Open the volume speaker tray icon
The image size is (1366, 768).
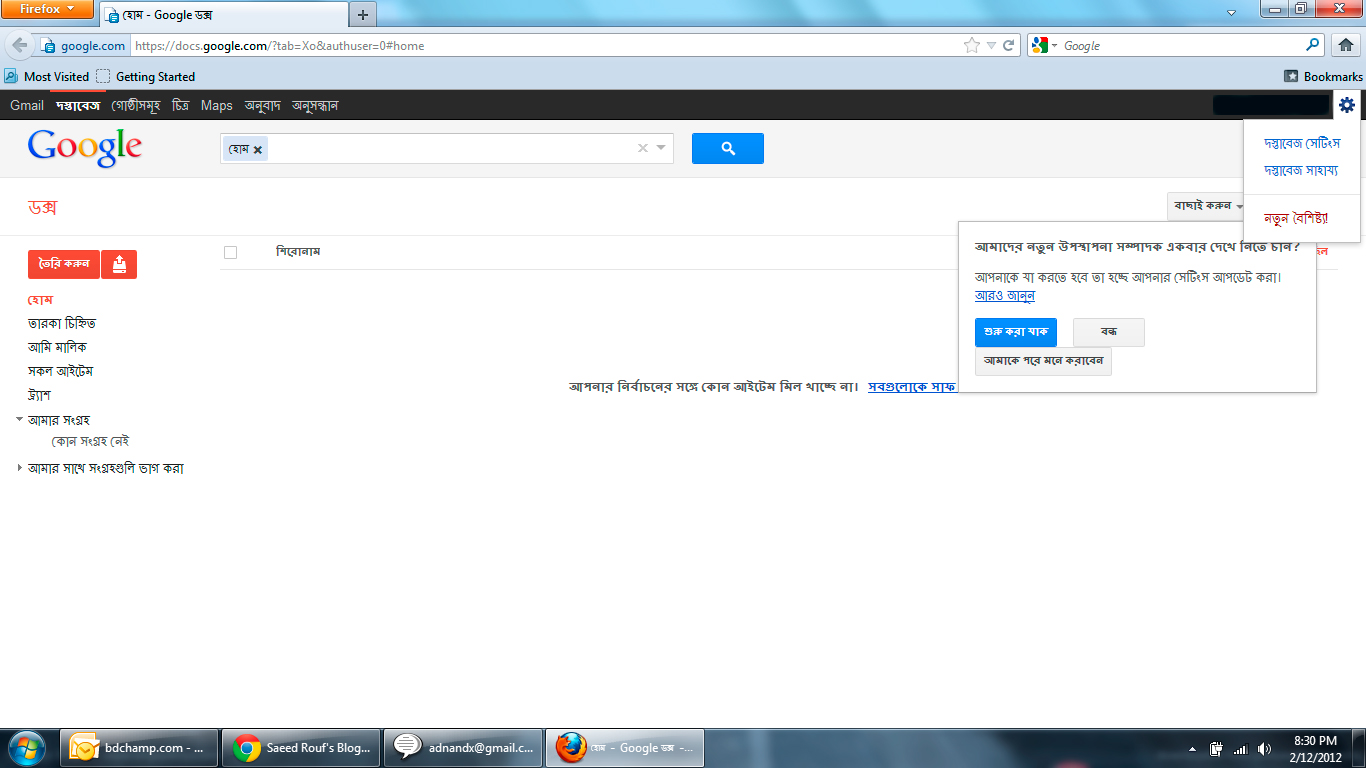[1265, 748]
